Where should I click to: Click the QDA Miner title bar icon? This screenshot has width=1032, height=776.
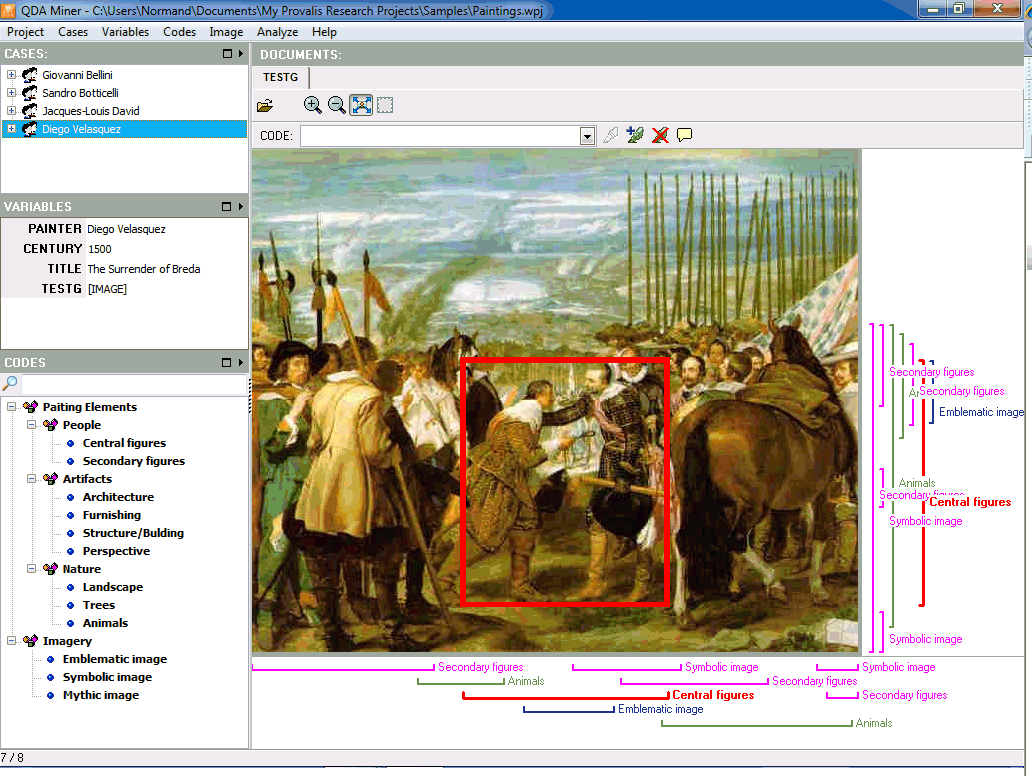point(8,10)
